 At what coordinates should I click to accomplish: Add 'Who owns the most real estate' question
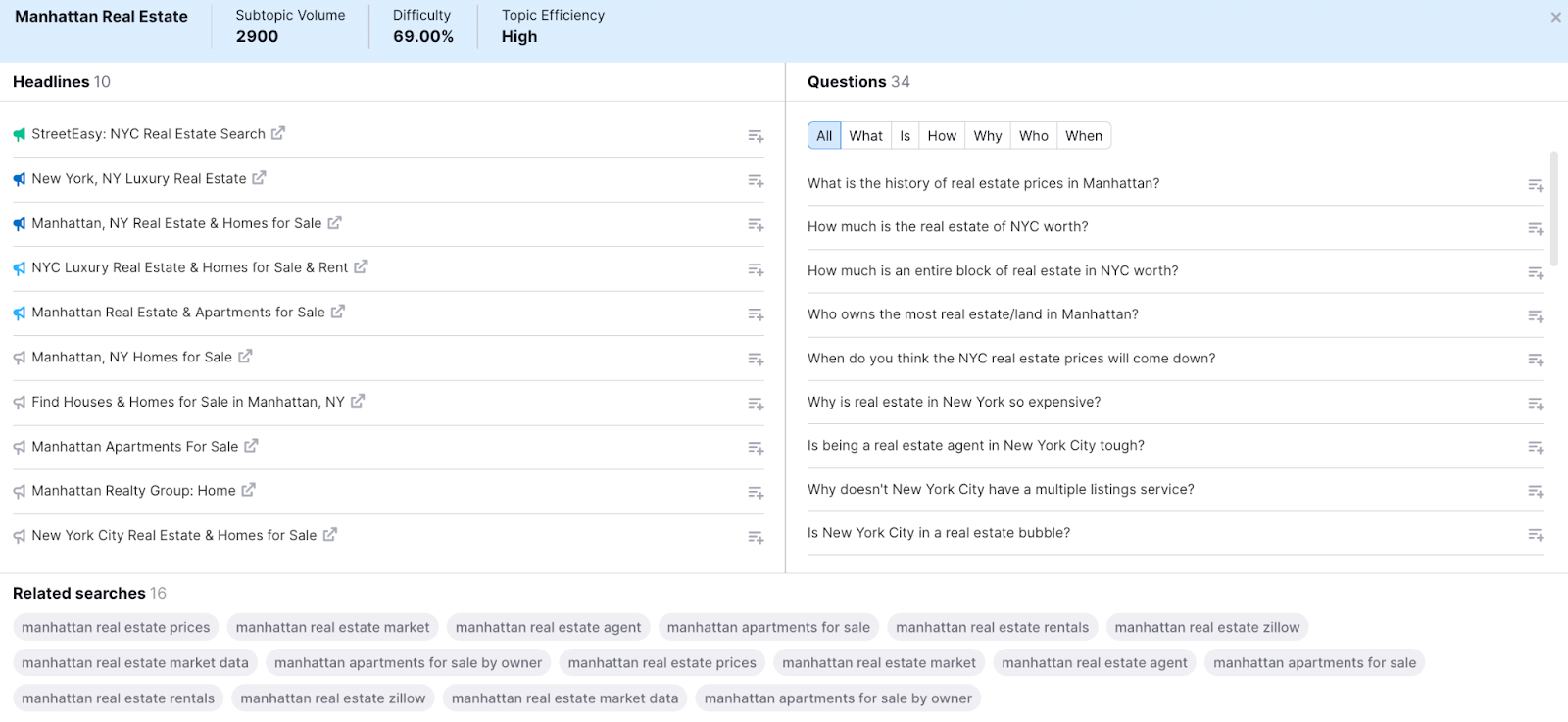tap(1536, 316)
